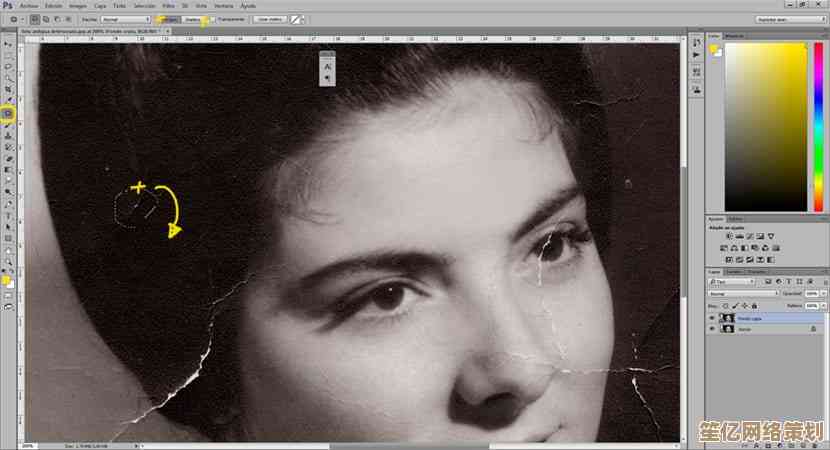Image resolution: width=830 pixels, height=450 pixels.
Task: Click the Usar motivo button
Action: coord(268,19)
